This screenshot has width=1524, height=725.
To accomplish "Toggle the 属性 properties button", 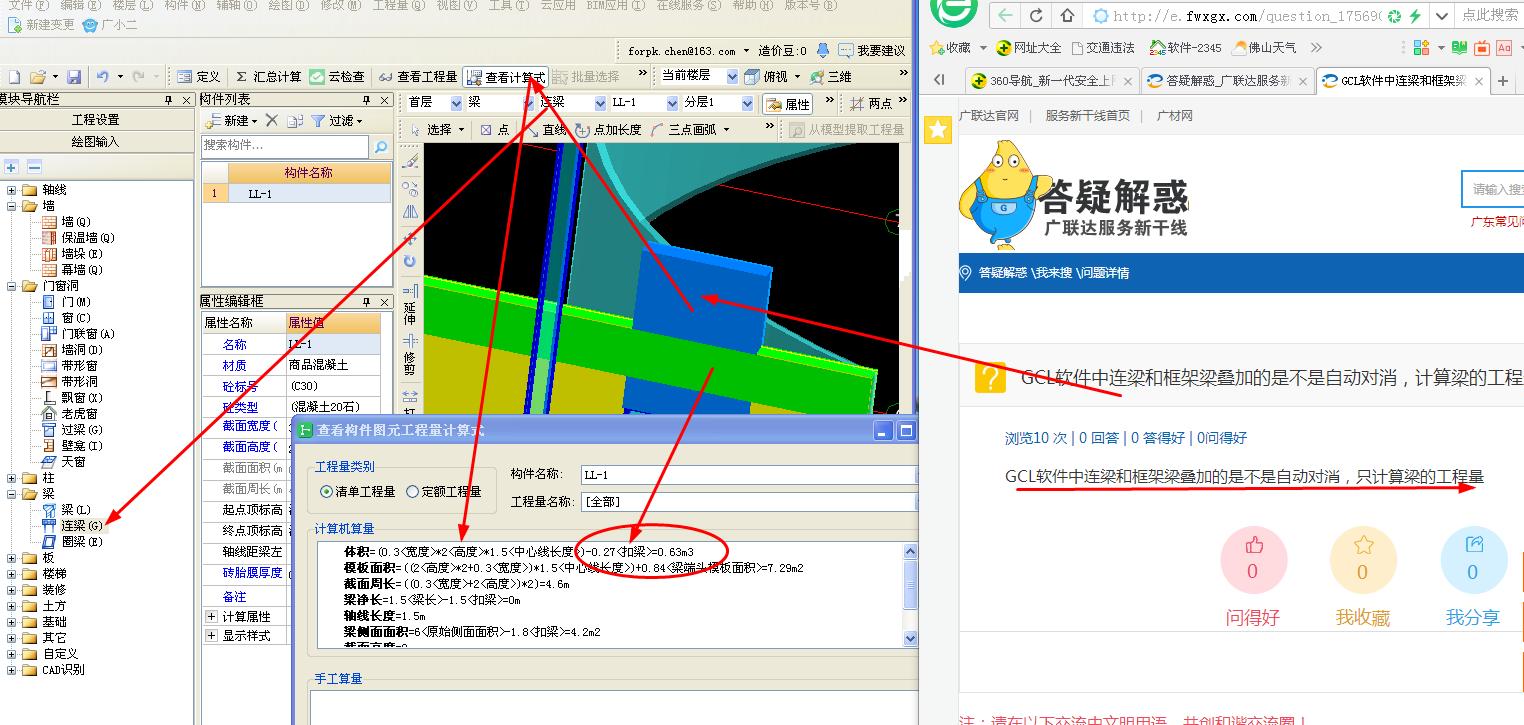I will click(787, 103).
